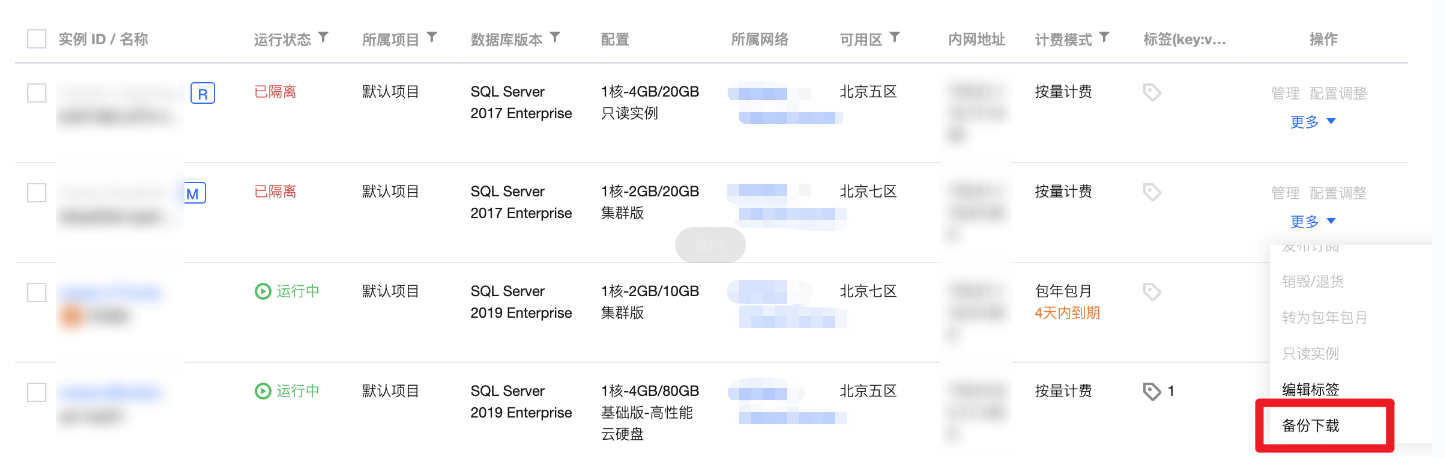This screenshot has width=1445, height=458.
Task: Click the tag icon in the 北京五区 read-only instance row
Action: [1152, 92]
